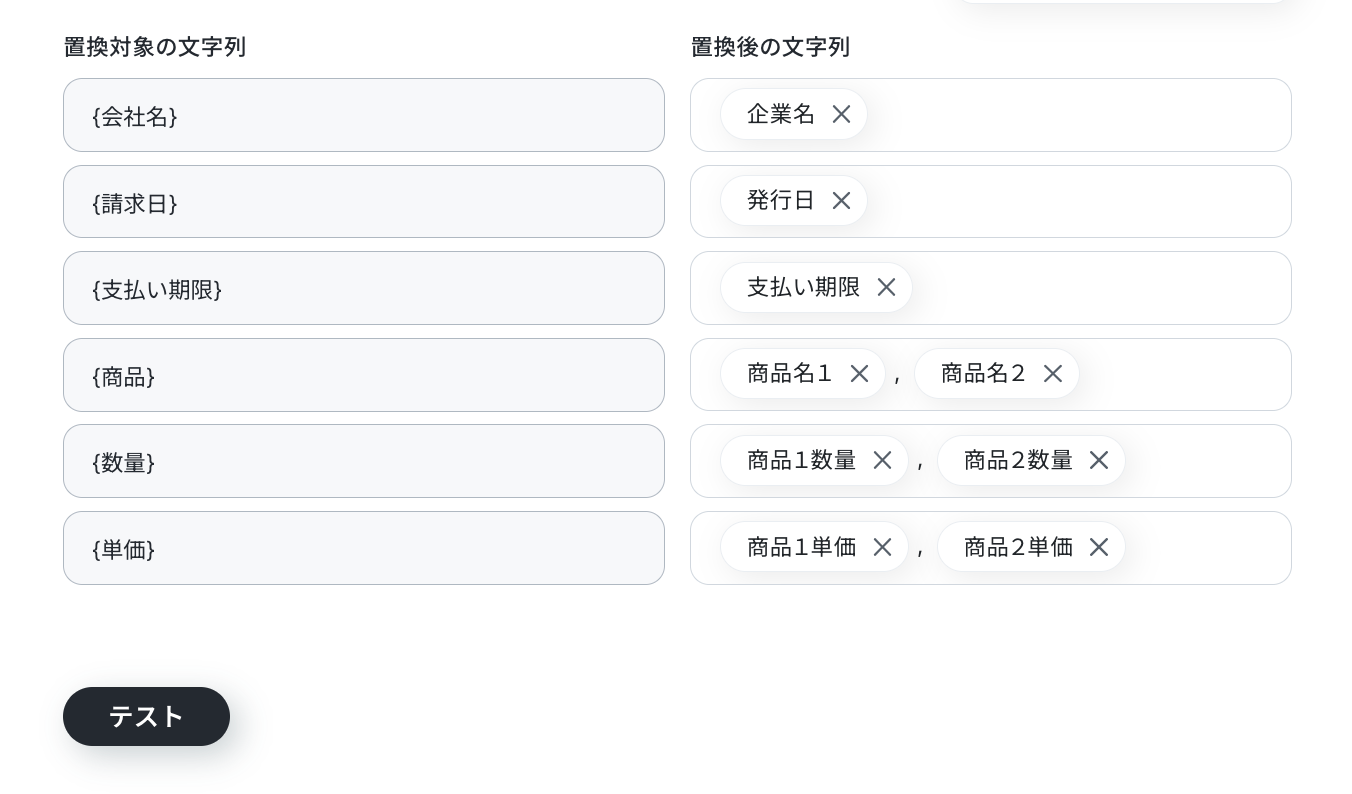
Task: Click into the {単価} field
Action: [x=364, y=548]
